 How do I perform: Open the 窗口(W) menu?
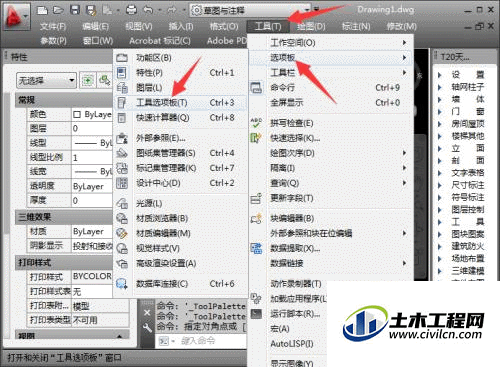pyautogui.click(x=98, y=41)
